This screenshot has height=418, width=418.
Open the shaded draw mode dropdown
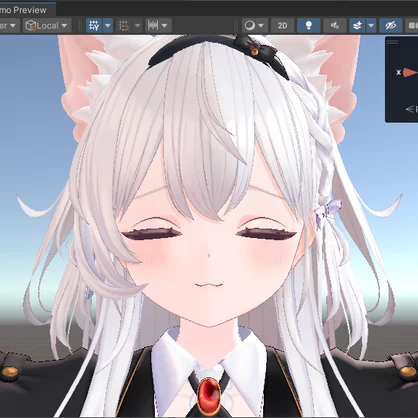tap(254, 26)
